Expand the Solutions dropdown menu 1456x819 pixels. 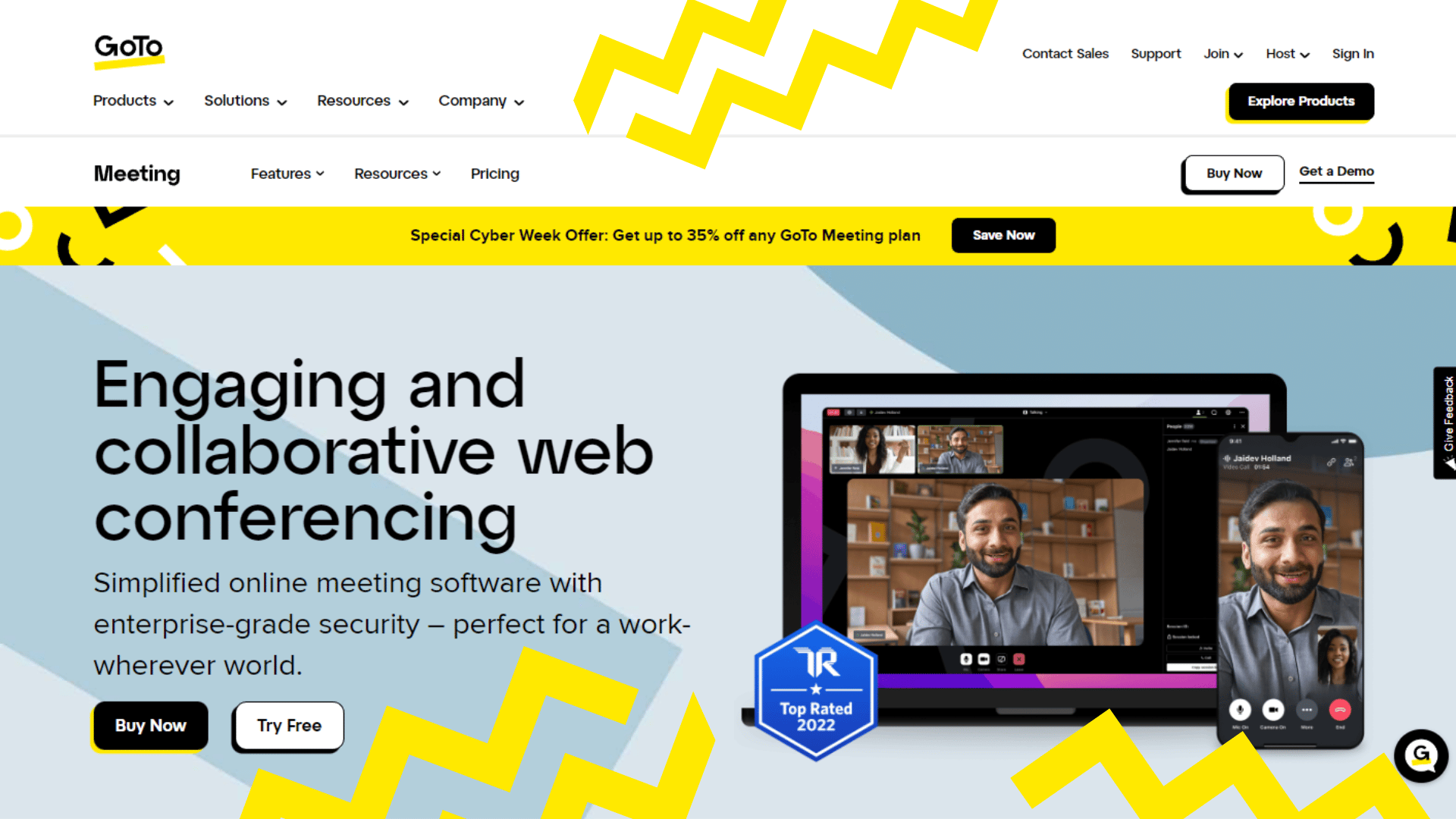tap(244, 100)
